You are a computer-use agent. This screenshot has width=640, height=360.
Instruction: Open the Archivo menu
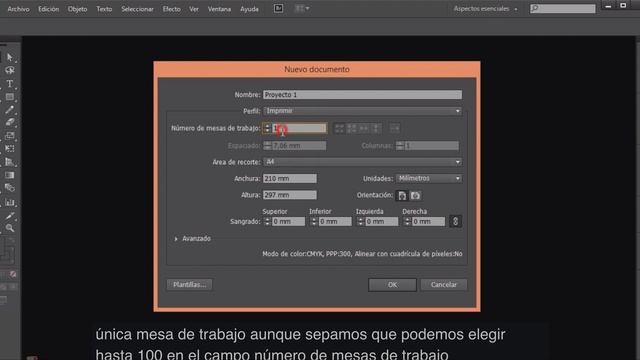[x=18, y=9]
